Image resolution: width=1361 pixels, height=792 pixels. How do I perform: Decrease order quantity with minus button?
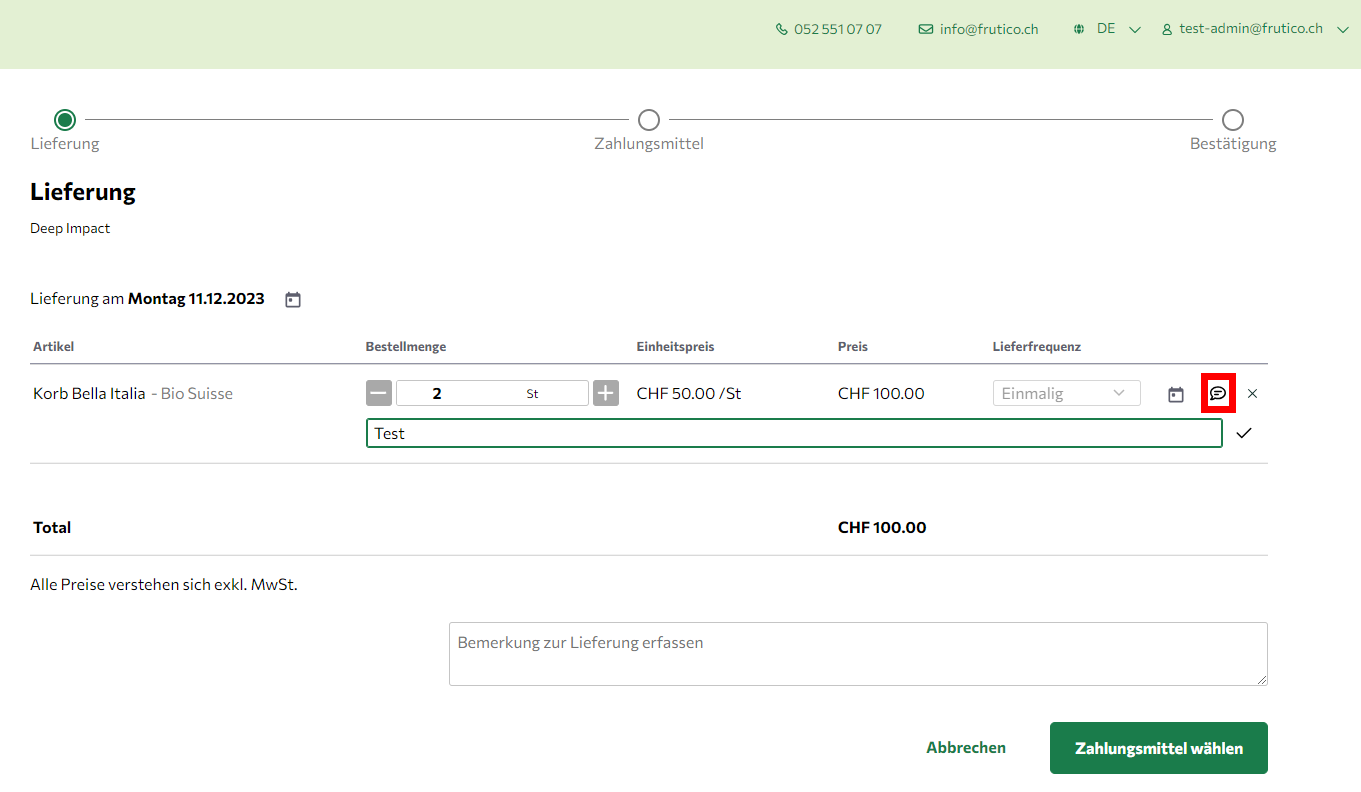point(379,393)
